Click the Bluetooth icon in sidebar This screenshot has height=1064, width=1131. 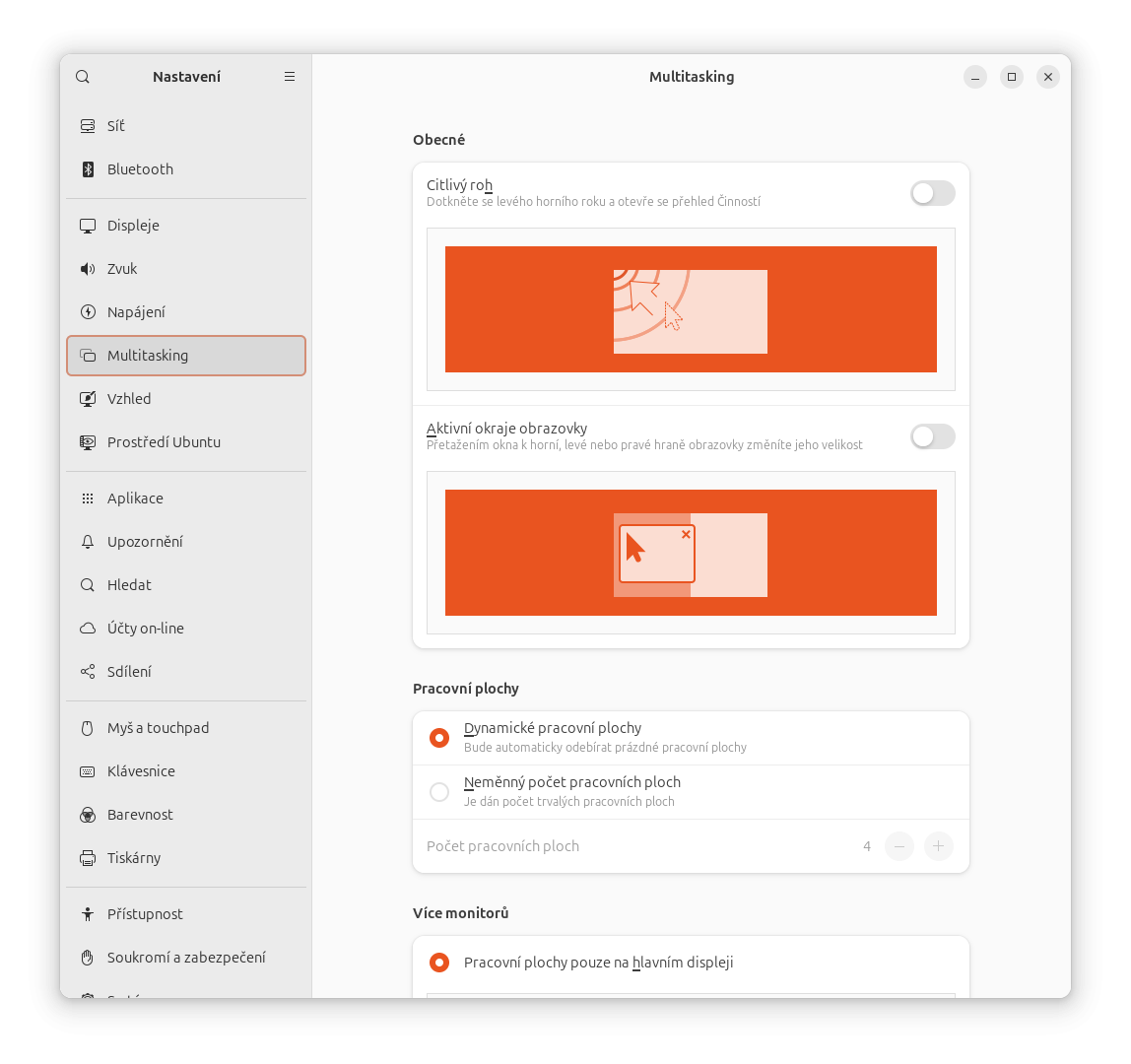[x=88, y=168]
